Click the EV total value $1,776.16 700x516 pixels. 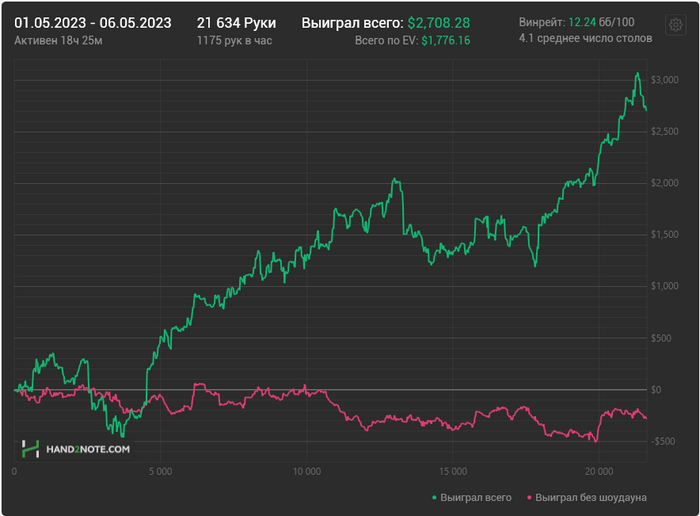click(446, 41)
